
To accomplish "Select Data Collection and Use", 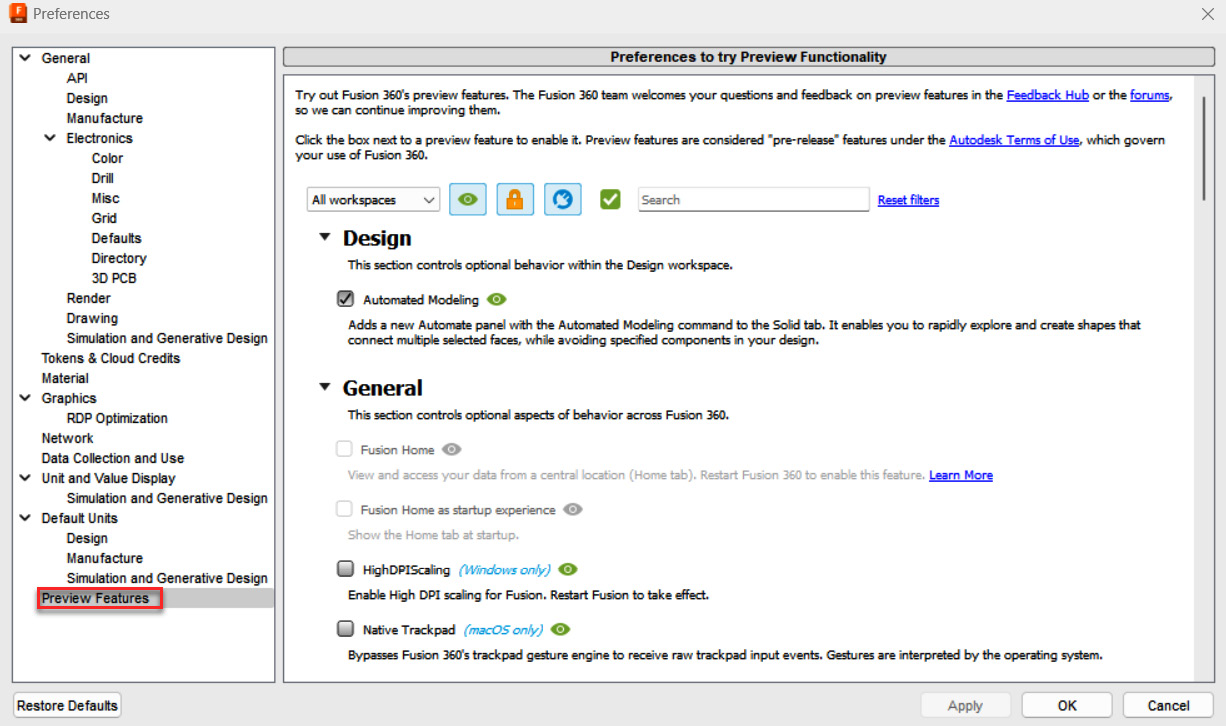I will (113, 458).
